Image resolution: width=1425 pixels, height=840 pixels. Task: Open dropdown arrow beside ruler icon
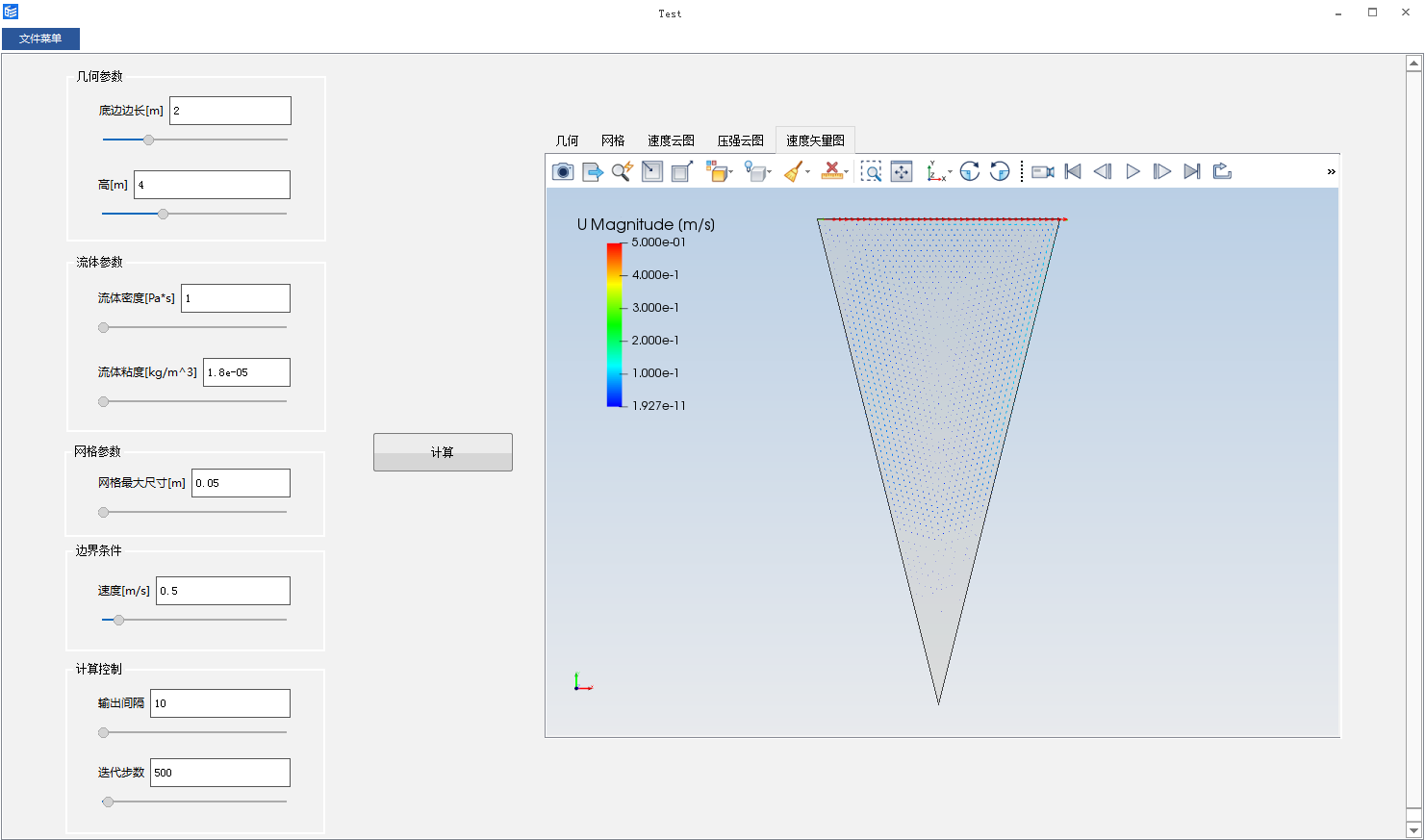pos(847,172)
